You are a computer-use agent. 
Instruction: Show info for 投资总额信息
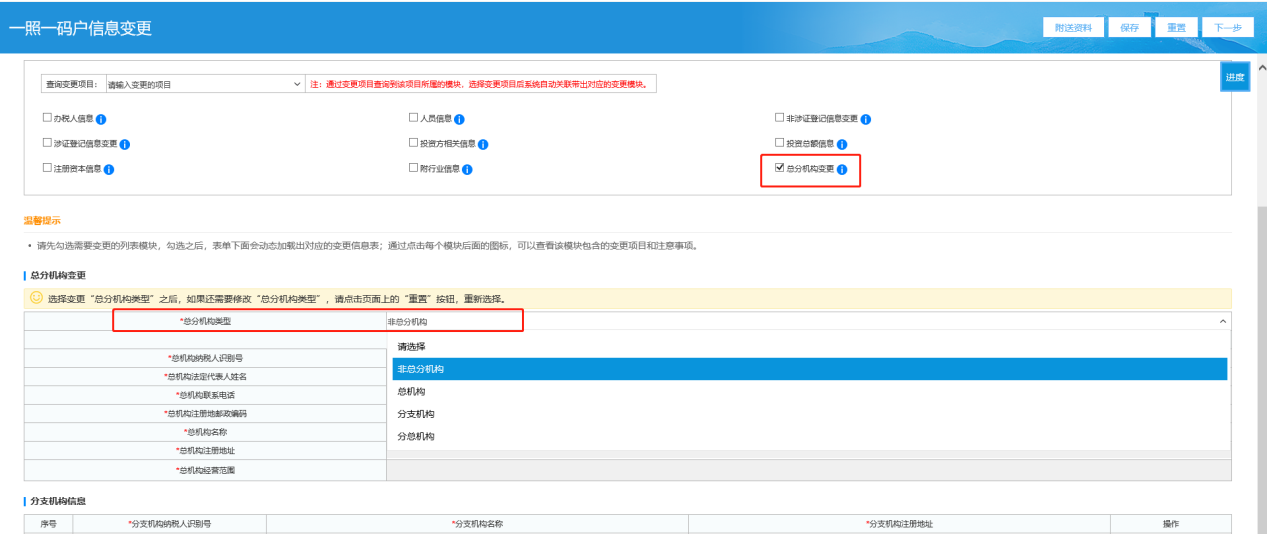click(842, 144)
